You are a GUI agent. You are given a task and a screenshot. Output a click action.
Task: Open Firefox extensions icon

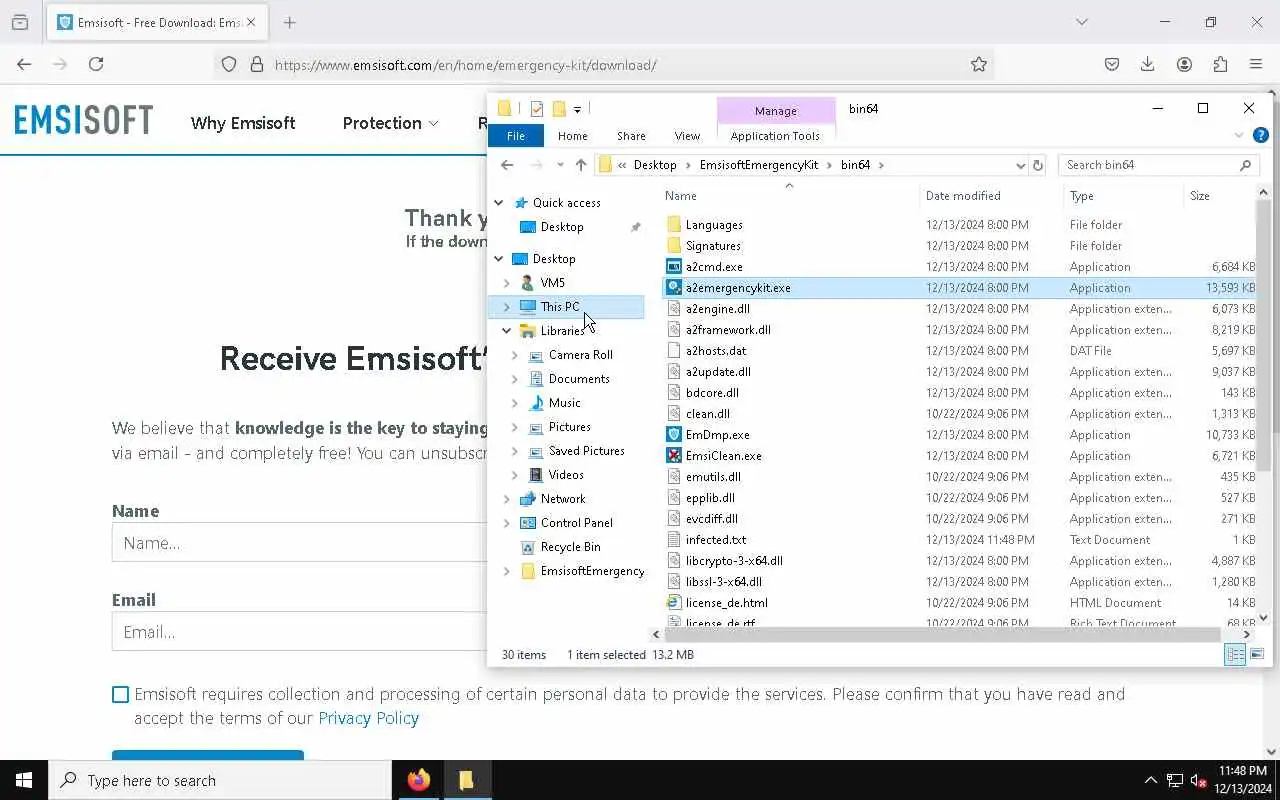point(1220,64)
